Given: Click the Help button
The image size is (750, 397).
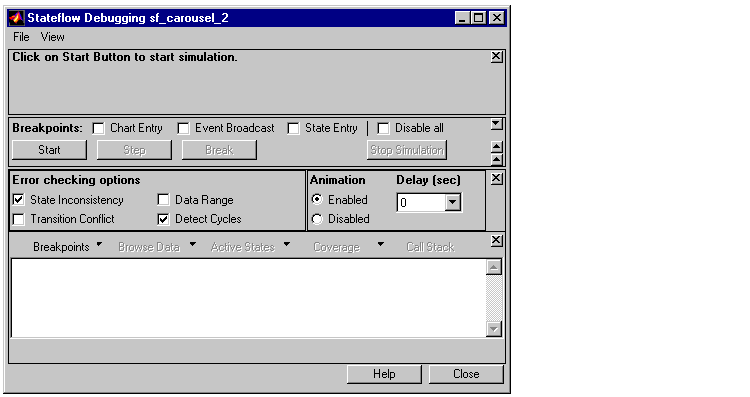Looking at the screenshot, I should [384, 374].
